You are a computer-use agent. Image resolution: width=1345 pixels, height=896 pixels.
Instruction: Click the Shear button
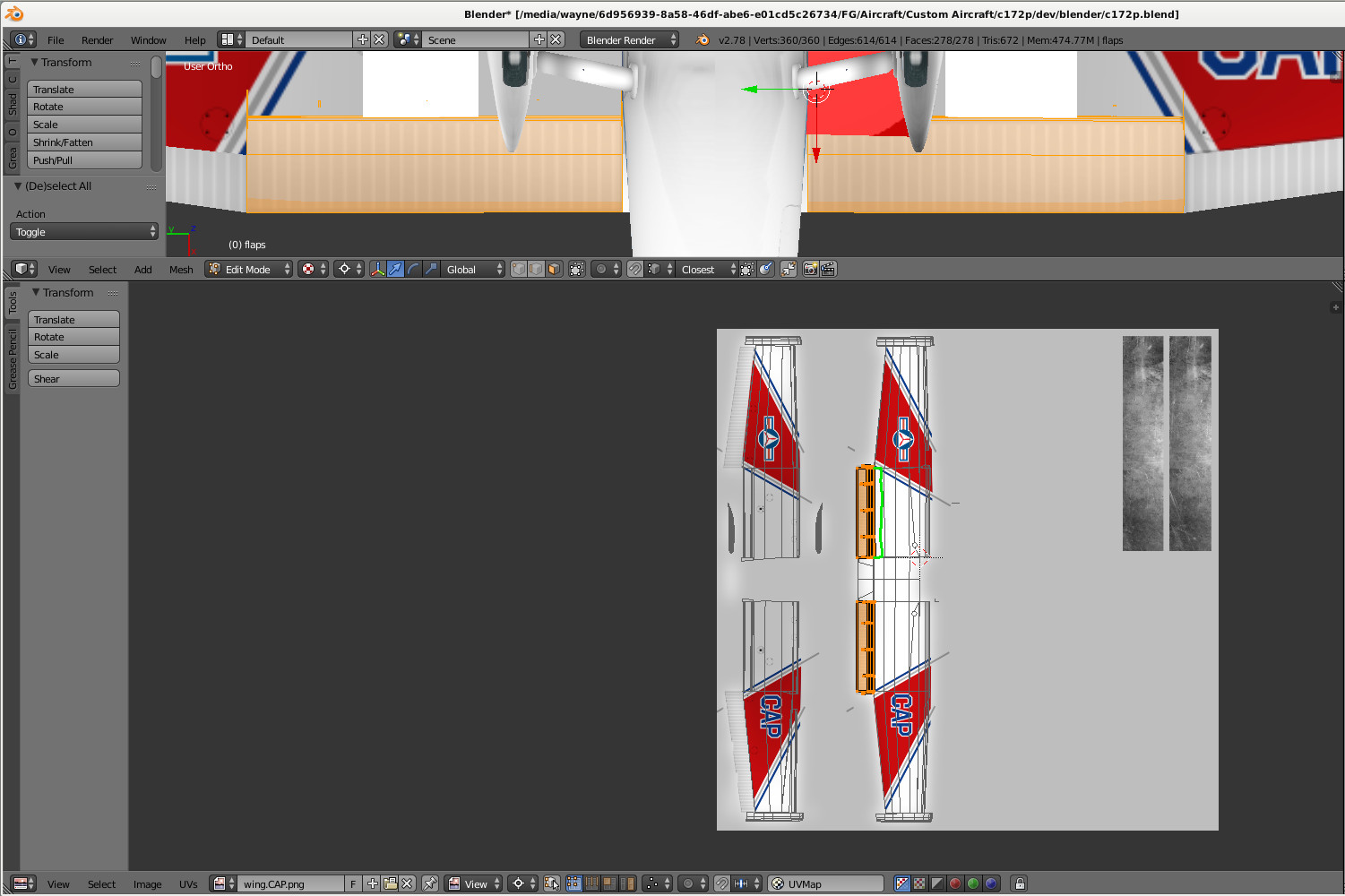(x=73, y=379)
